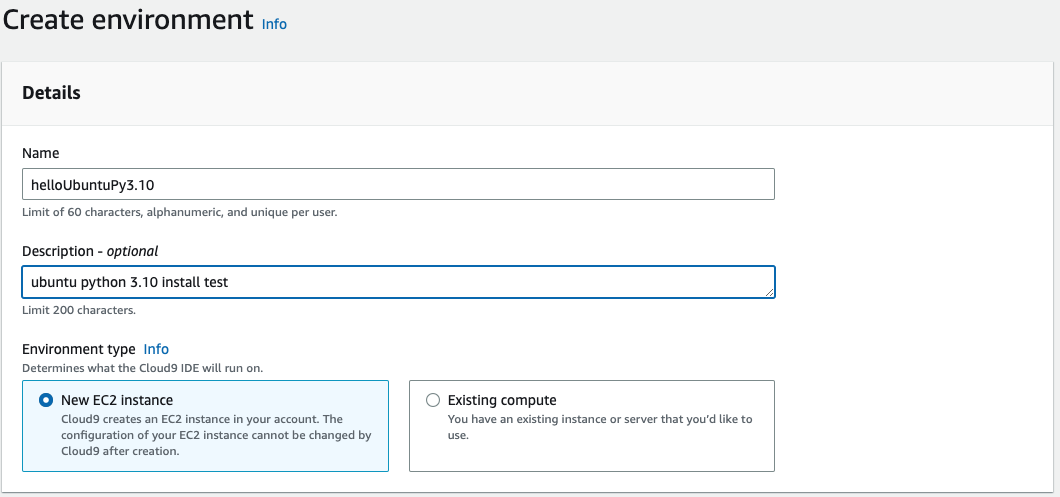Grab the Description box resize handle

(769, 292)
